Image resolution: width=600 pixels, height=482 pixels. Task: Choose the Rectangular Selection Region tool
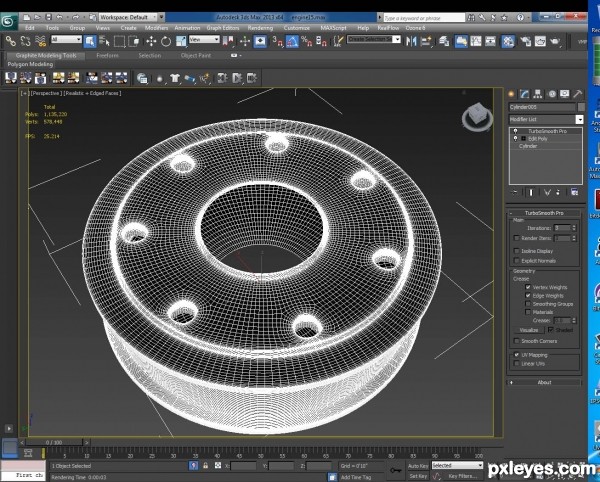(119, 41)
